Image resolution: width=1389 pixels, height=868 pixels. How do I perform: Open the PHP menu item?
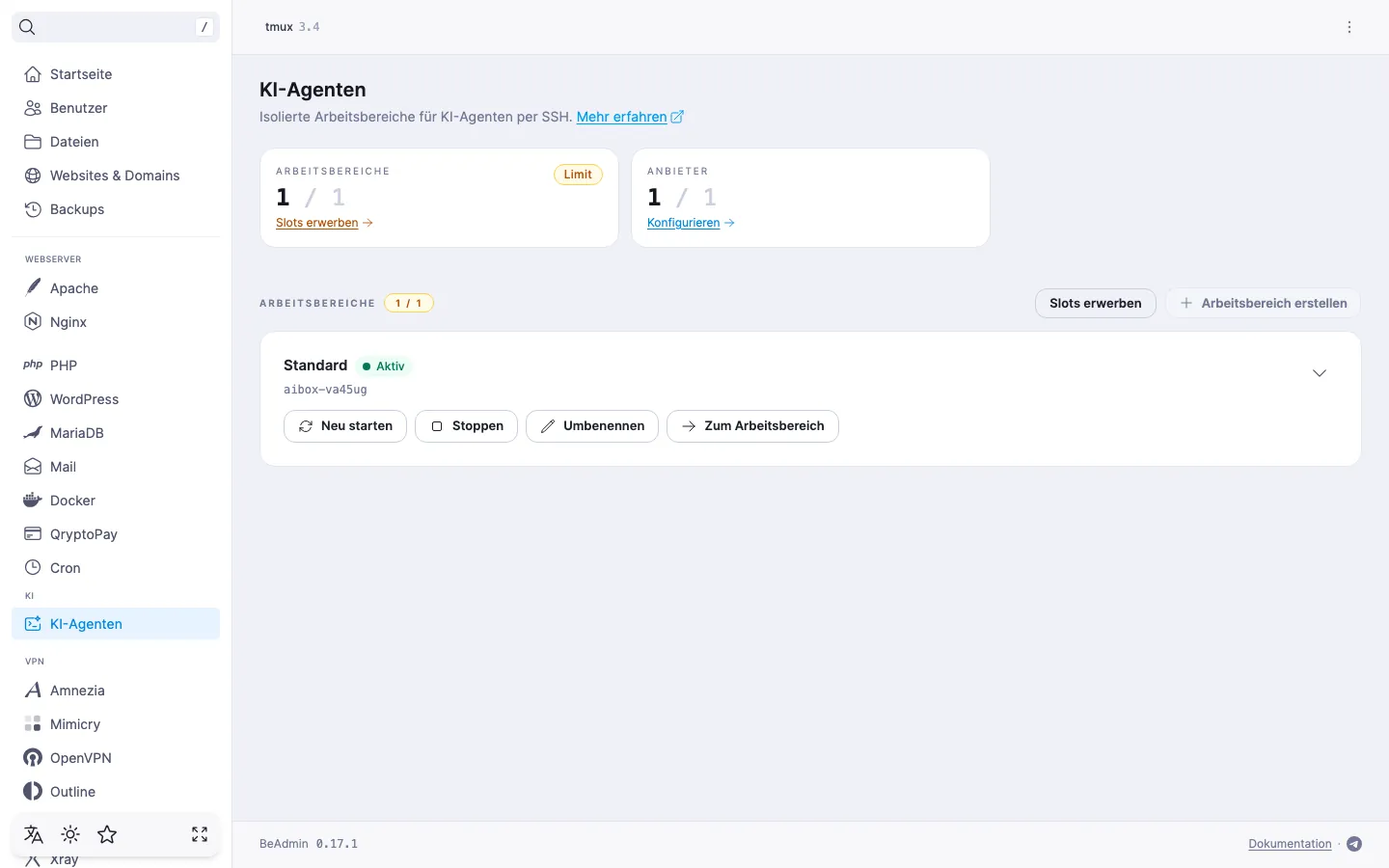click(116, 366)
